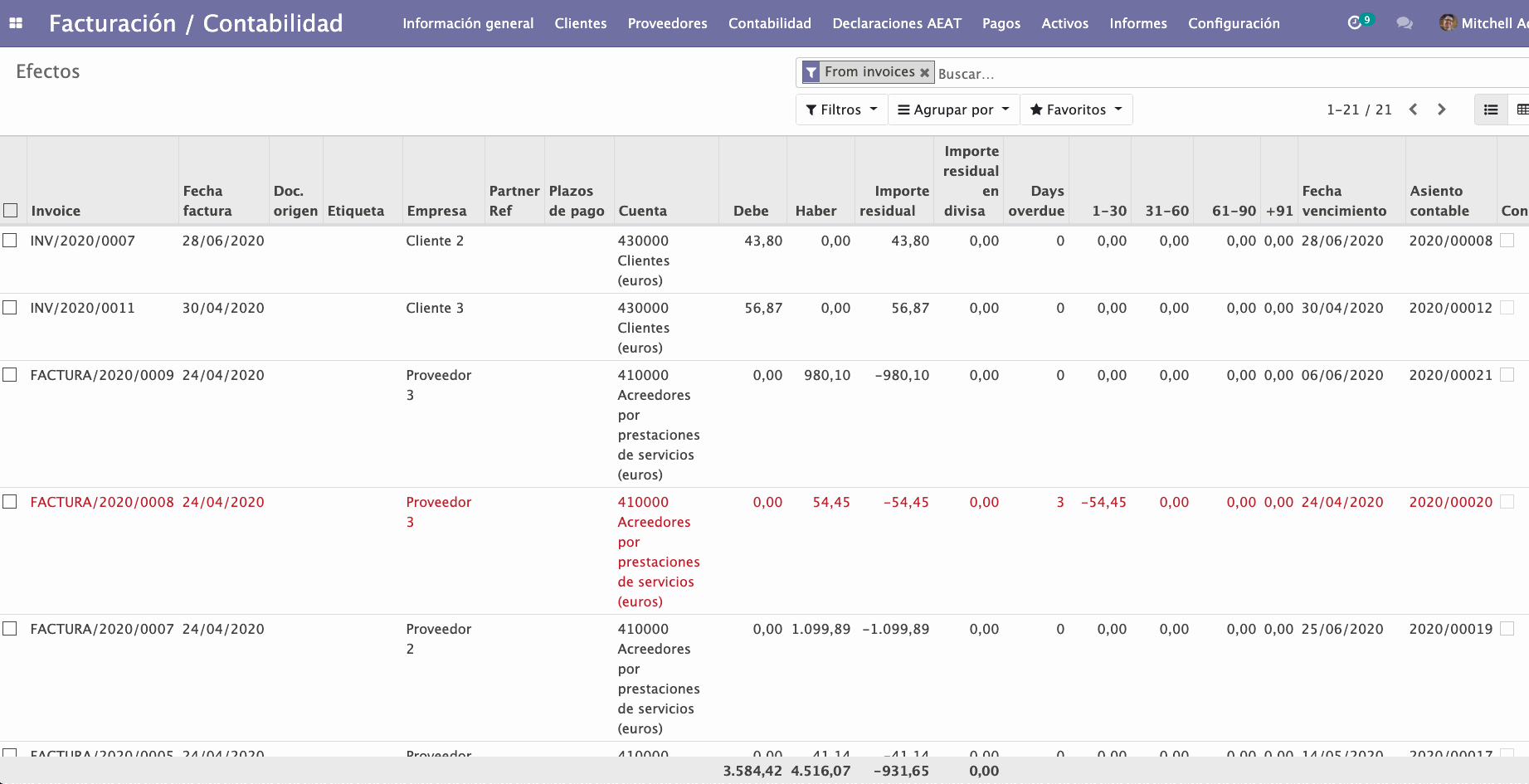Viewport: 1529px width, 784px height.
Task: Open the conversations chat bubble icon
Action: [x=1405, y=23]
